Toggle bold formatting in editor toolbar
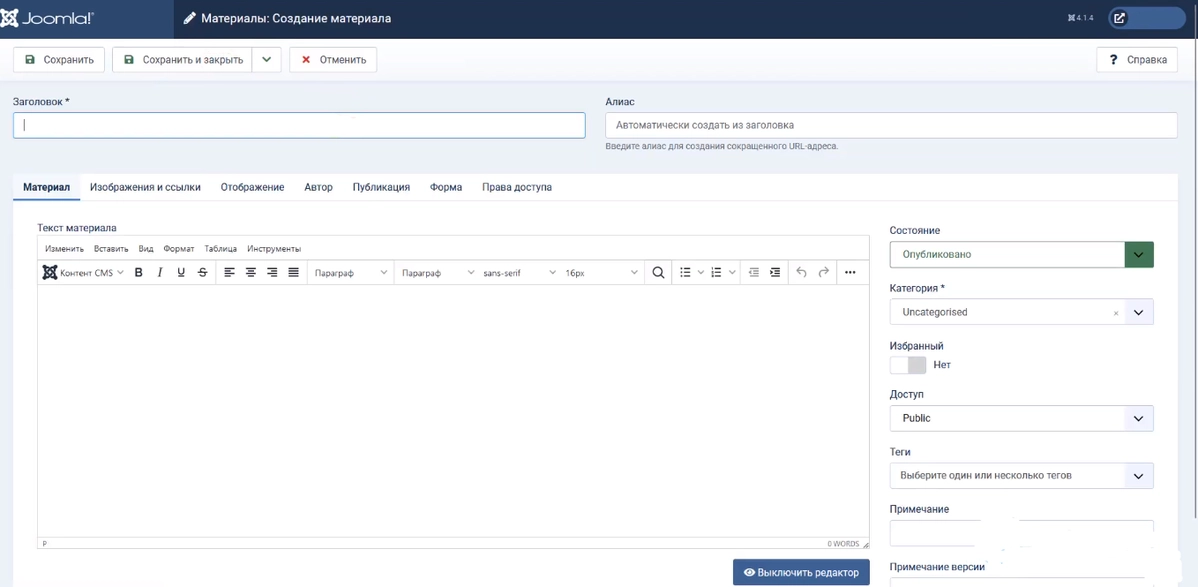This screenshot has height=587, width=1198. tap(138, 273)
